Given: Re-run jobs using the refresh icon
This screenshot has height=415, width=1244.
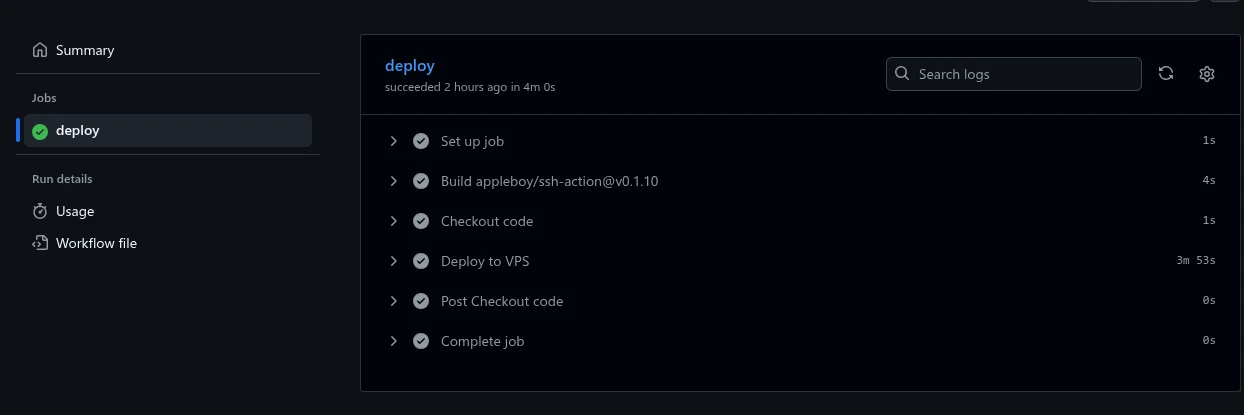Looking at the screenshot, I should coord(1166,74).
